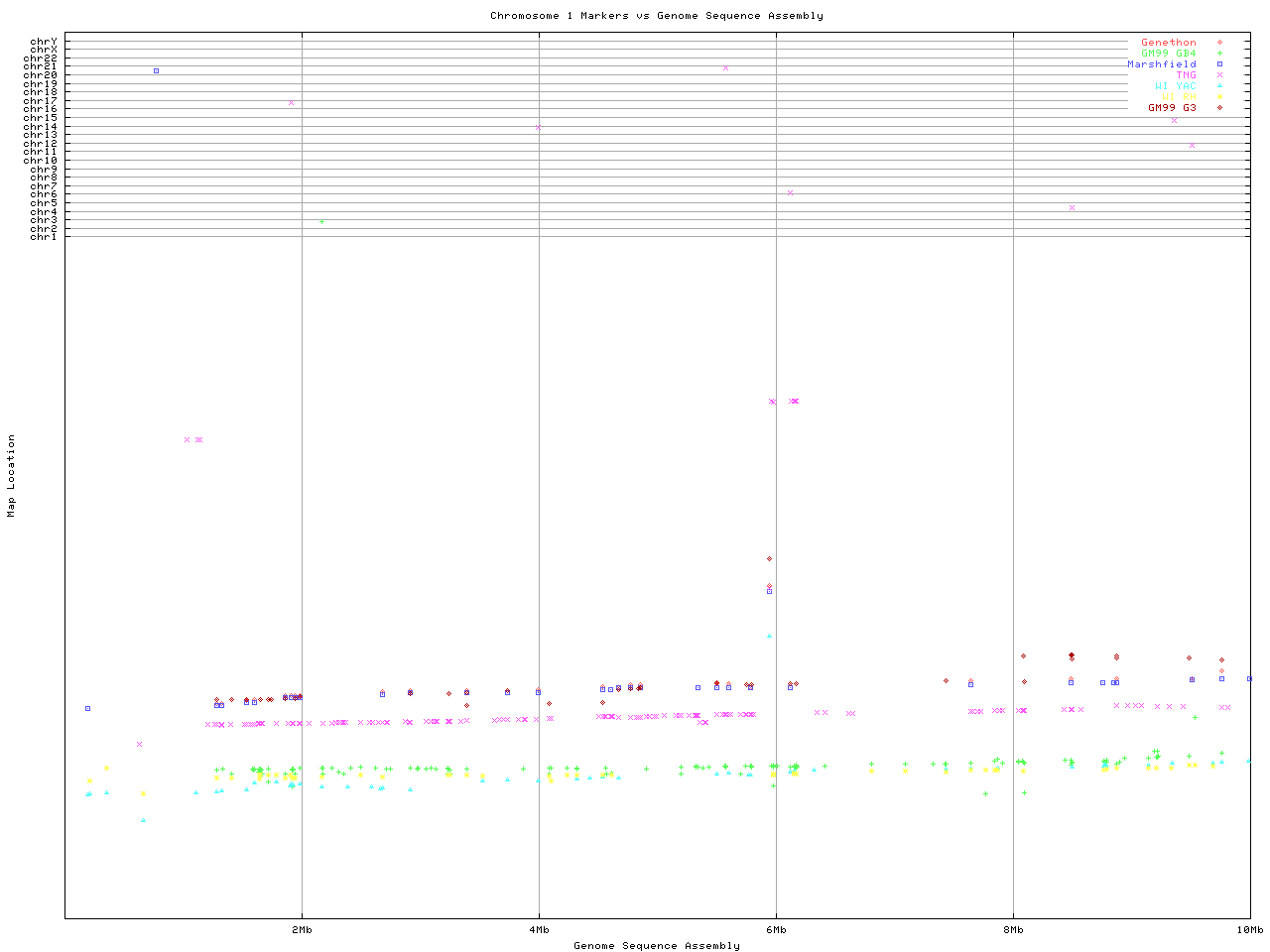Click the magenta TNG cross legend symbol

(x=1219, y=75)
